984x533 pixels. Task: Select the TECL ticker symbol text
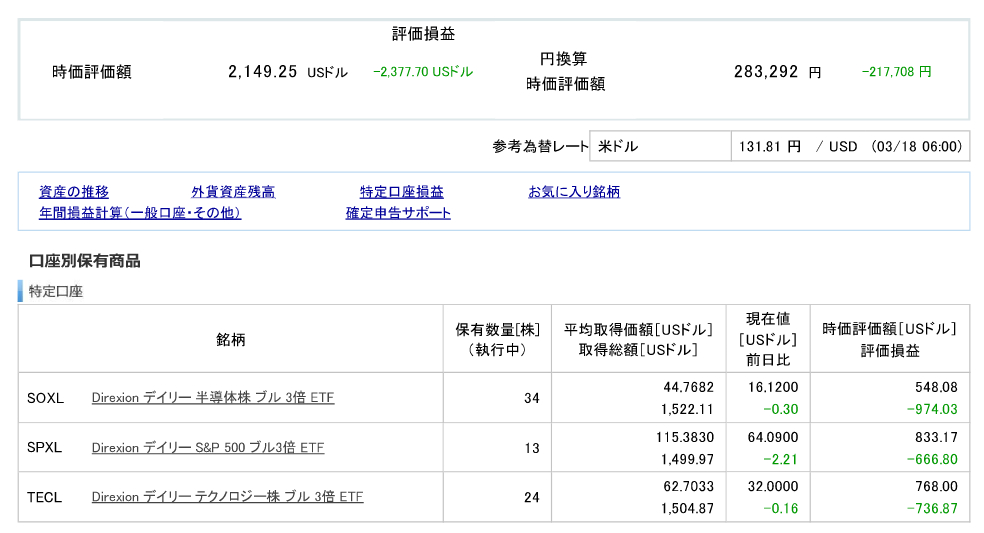click(x=45, y=497)
